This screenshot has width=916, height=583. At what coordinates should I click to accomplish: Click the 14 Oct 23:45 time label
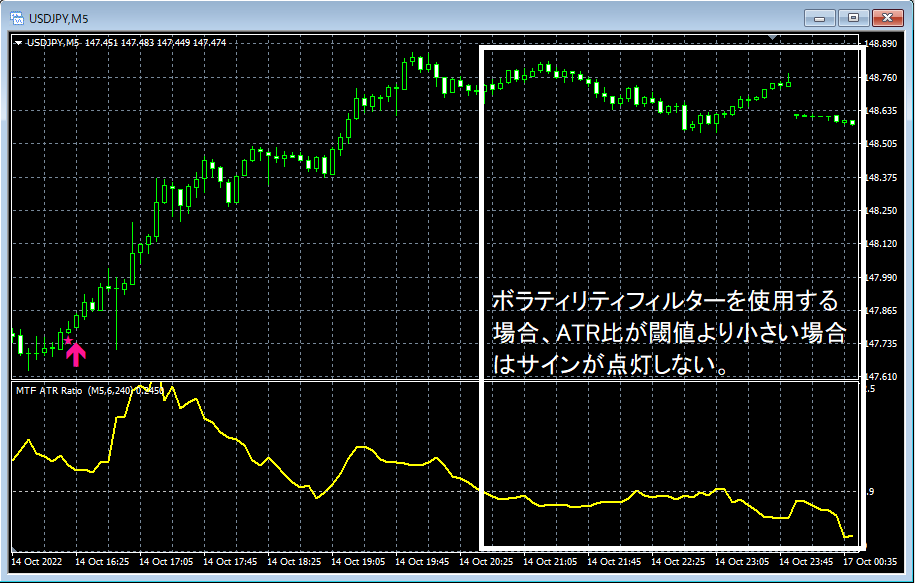tap(806, 562)
